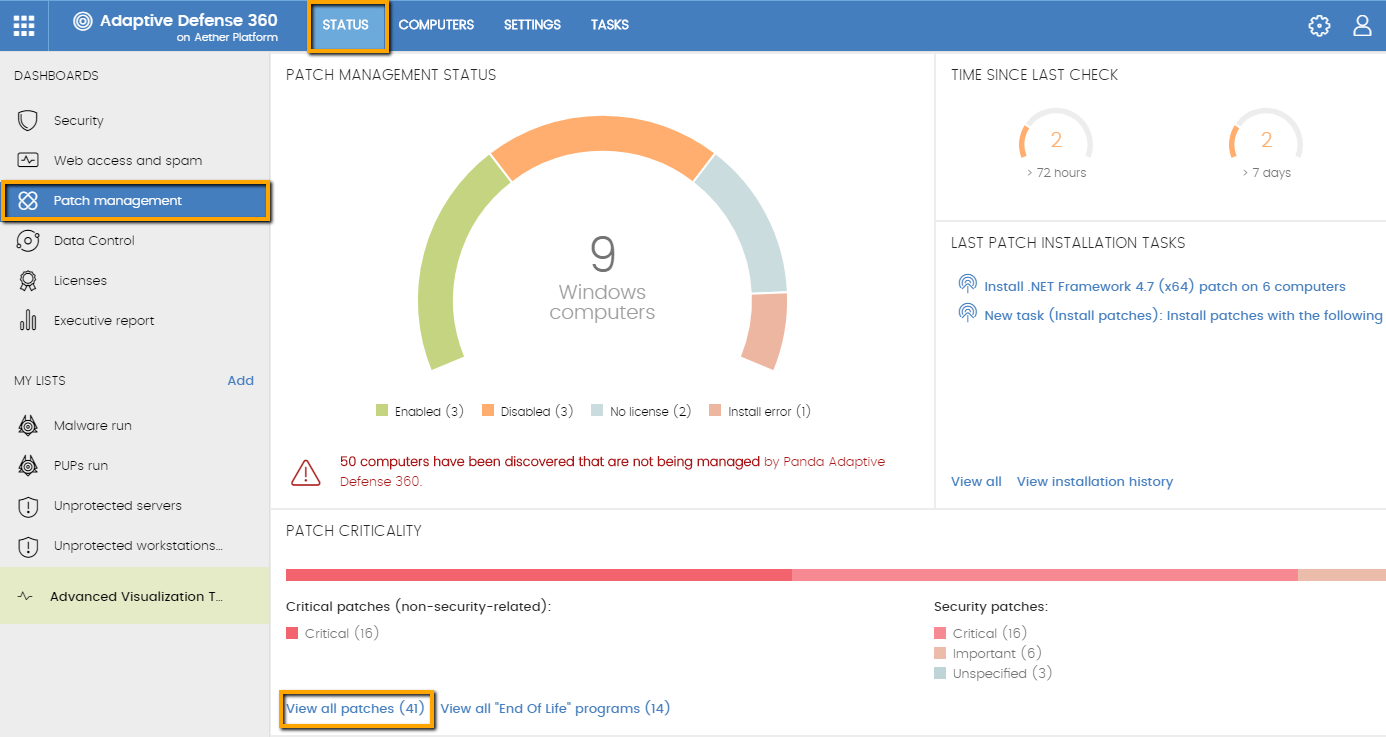Click the Adaptive Defense 360 logo icon
The image size is (1386, 737).
click(x=83, y=21)
